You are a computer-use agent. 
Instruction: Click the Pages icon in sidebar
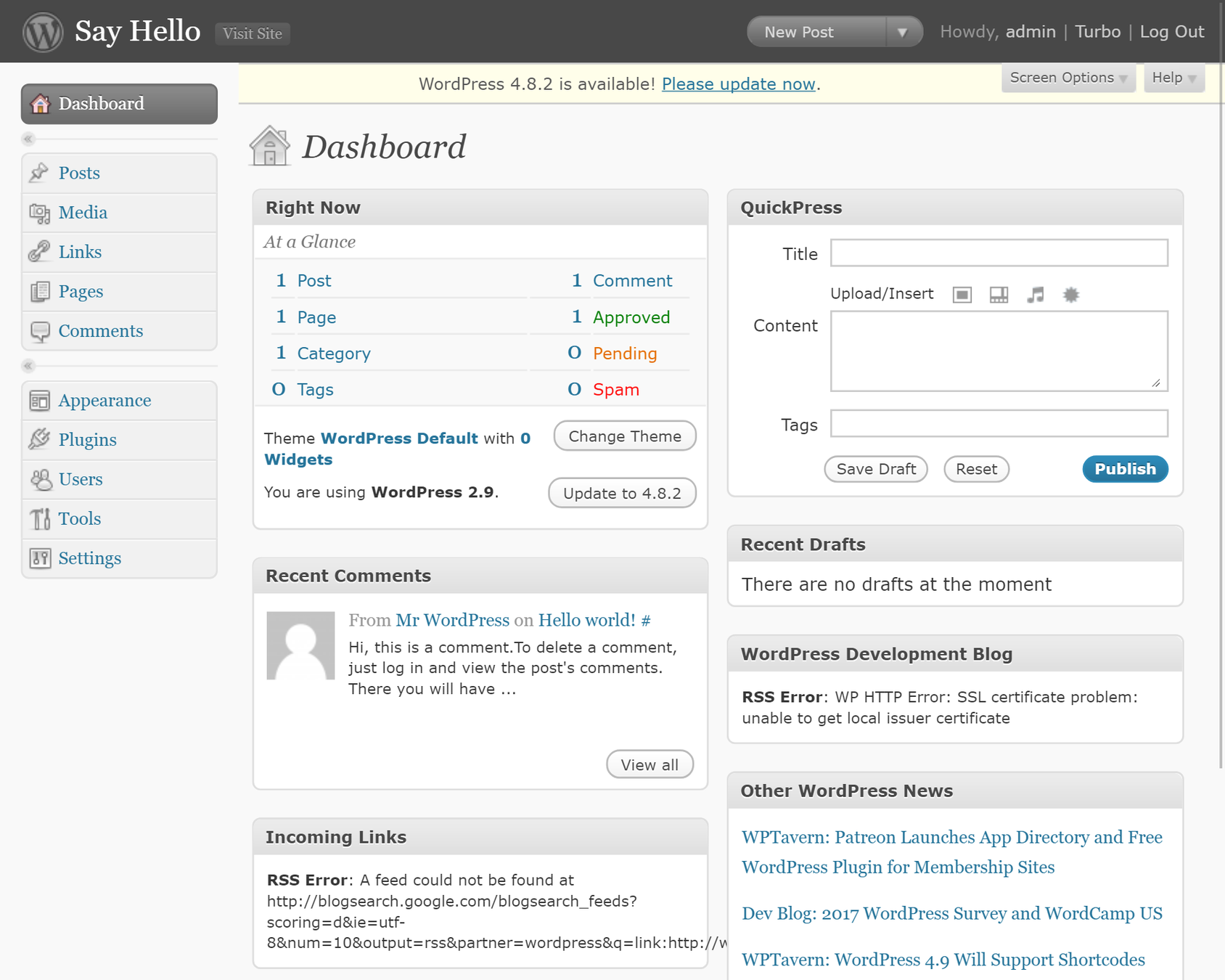39,291
